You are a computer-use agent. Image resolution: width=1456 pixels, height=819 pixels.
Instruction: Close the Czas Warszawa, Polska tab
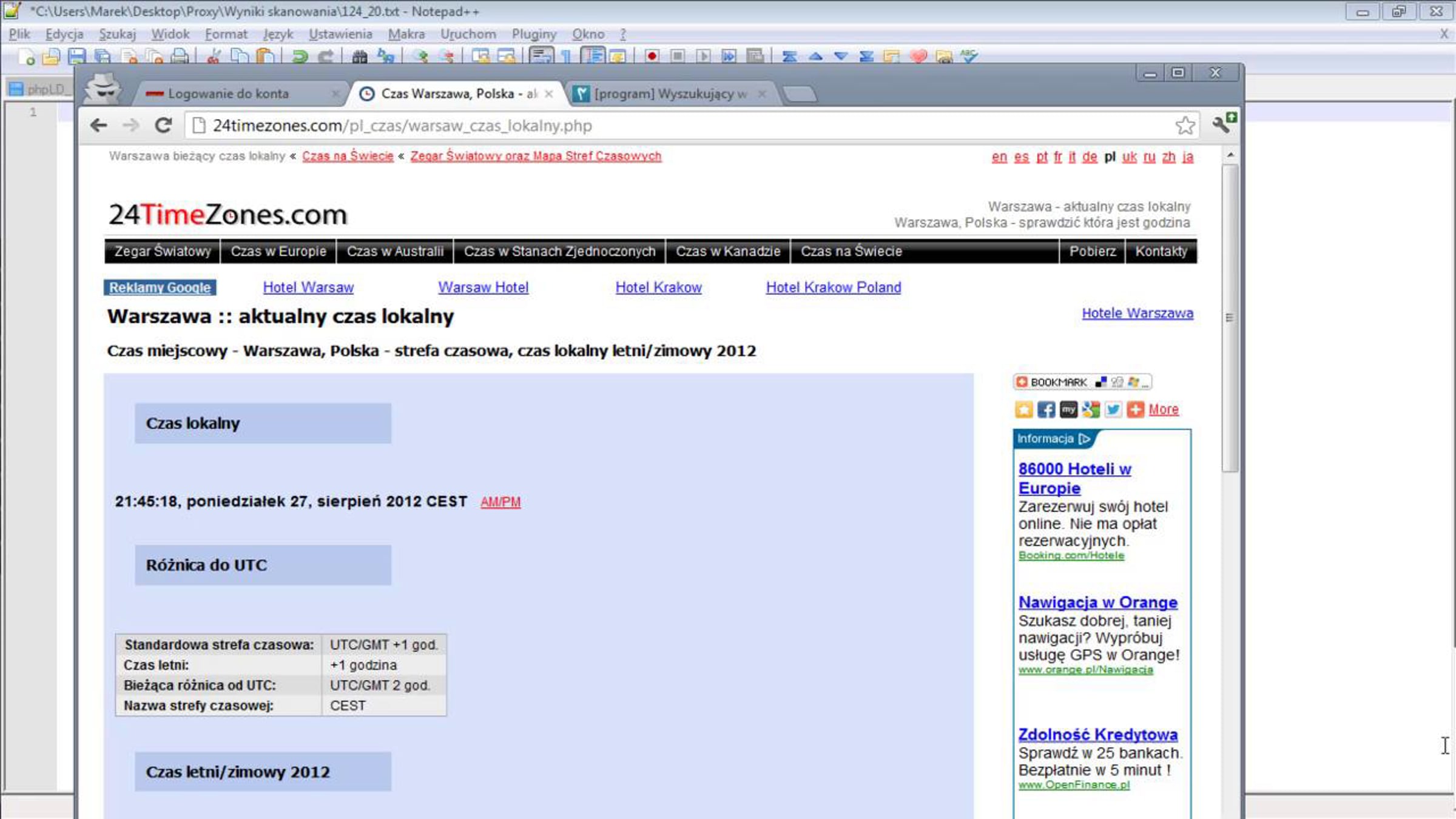548,94
